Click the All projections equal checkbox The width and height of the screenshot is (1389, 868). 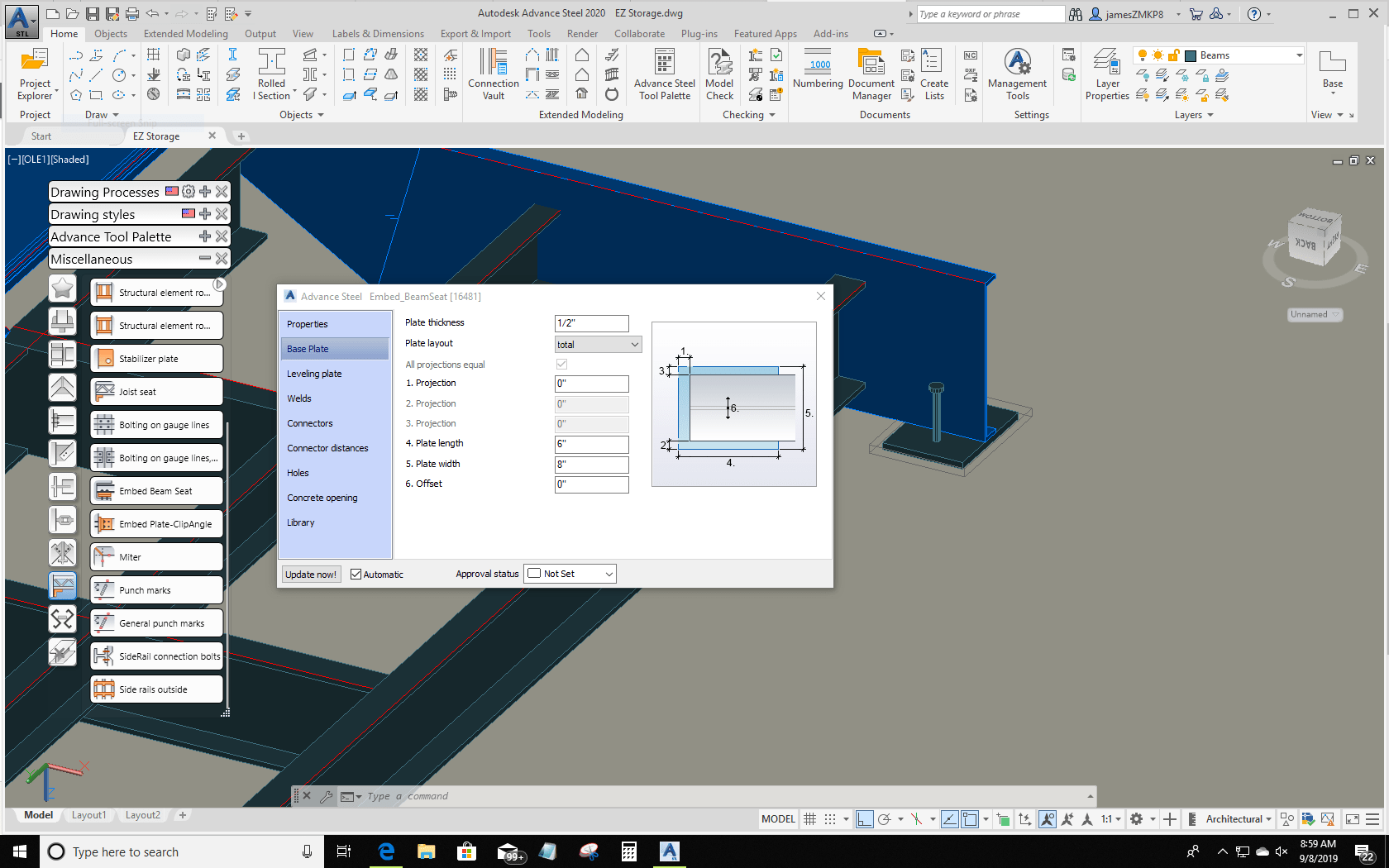coord(561,364)
